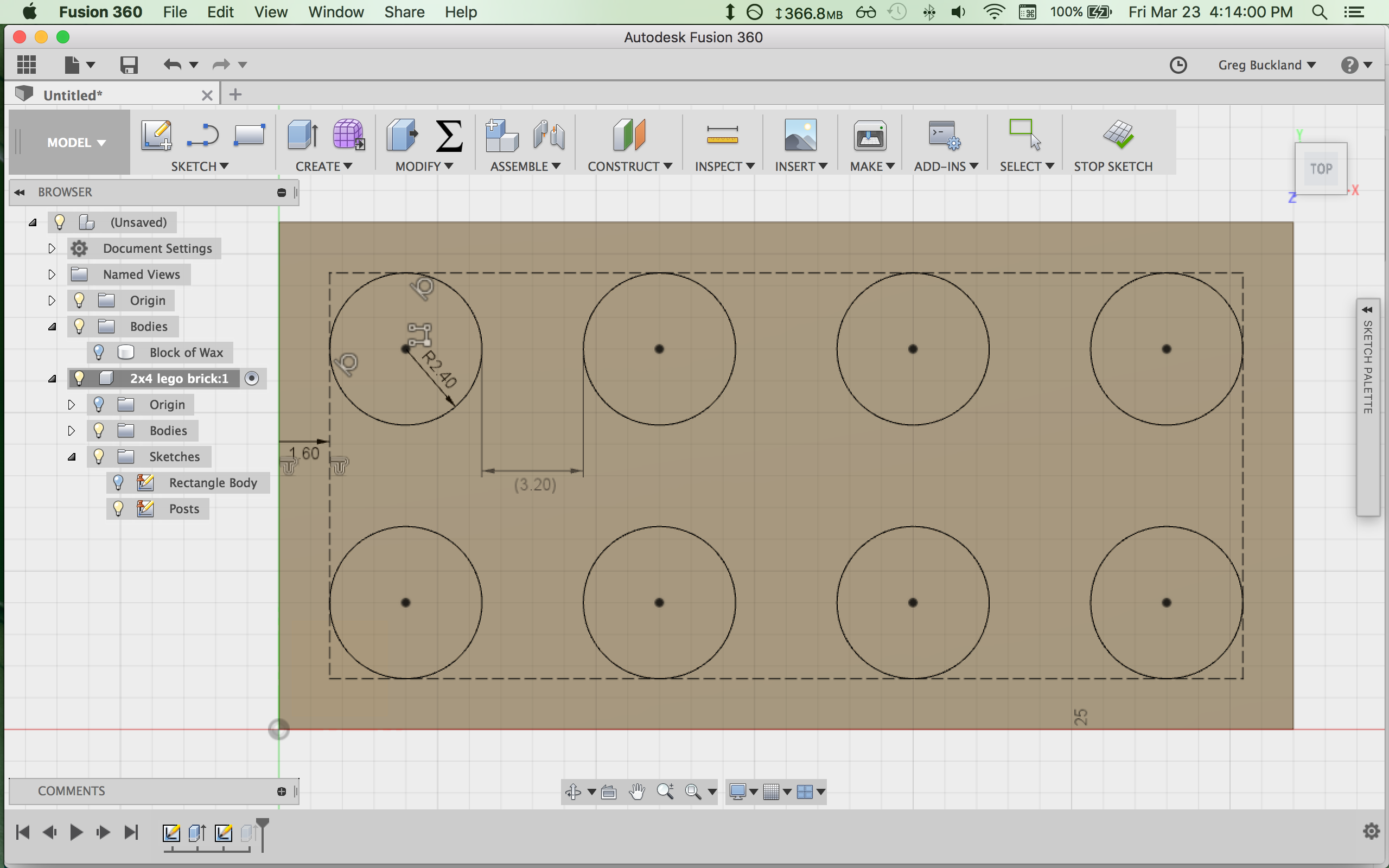Open the CREATE dropdown menu
Viewport: 1389px width, 868px height.
(x=324, y=167)
